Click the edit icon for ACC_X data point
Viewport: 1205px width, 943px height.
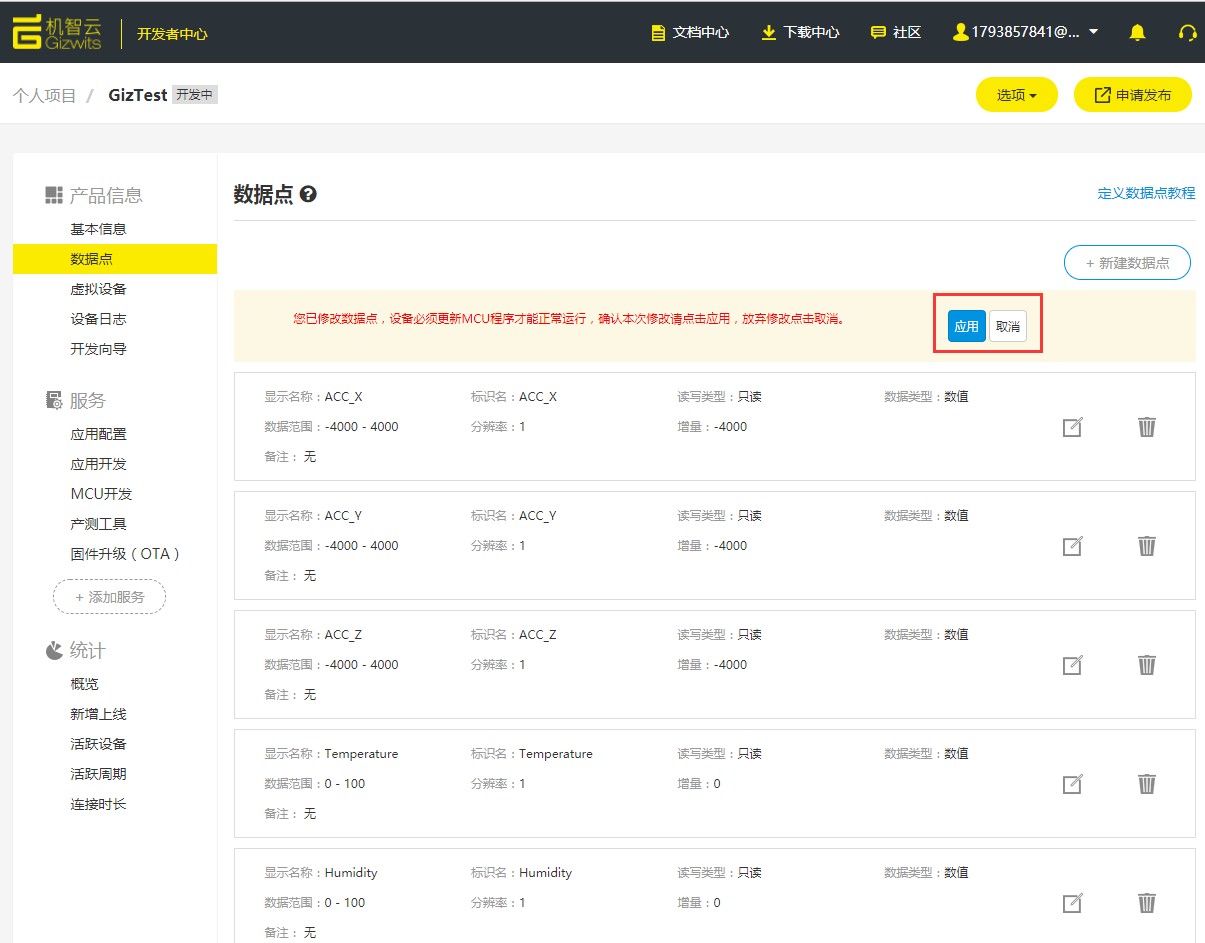1072,427
